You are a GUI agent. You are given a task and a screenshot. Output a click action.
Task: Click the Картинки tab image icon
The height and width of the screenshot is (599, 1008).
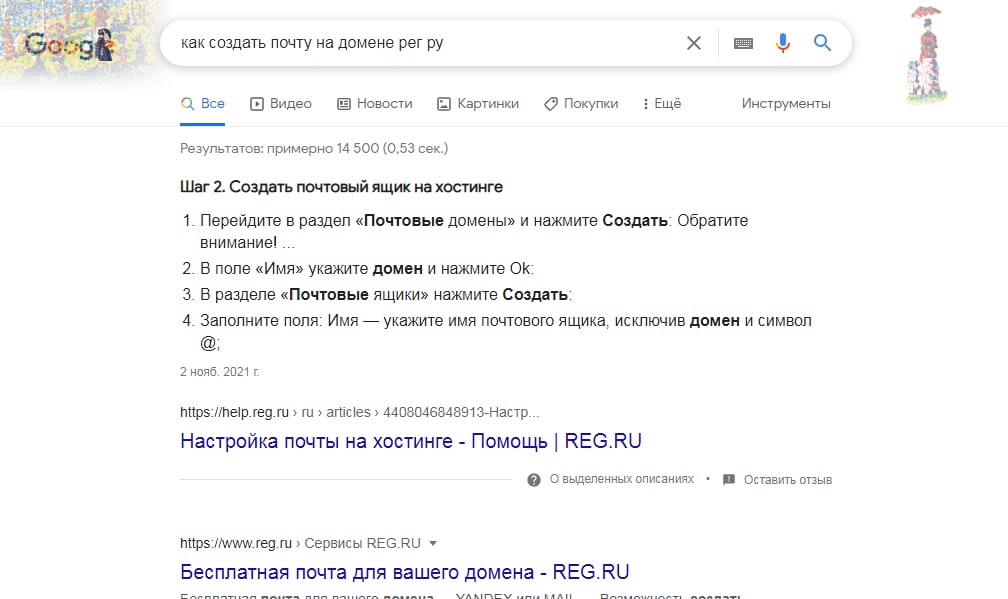[444, 104]
